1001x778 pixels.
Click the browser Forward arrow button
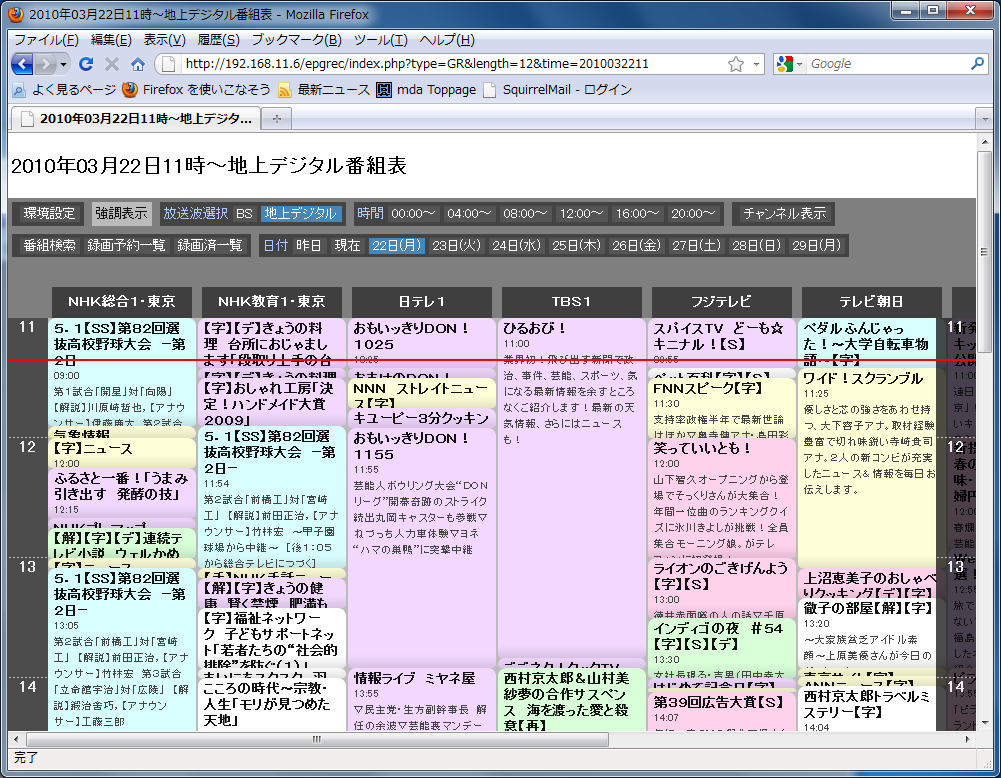pyautogui.click(x=45, y=64)
